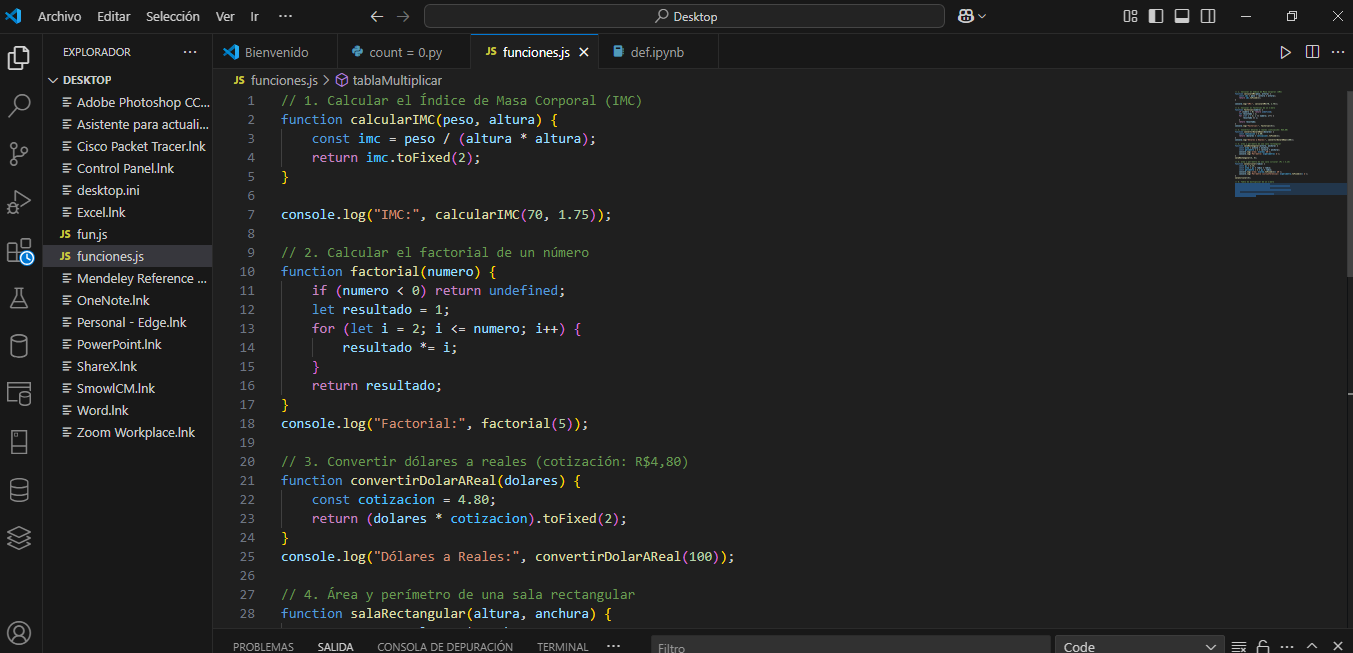Image resolution: width=1353 pixels, height=653 pixels.
Task: Click the VS Code logo icon
Action: [14, 16]
